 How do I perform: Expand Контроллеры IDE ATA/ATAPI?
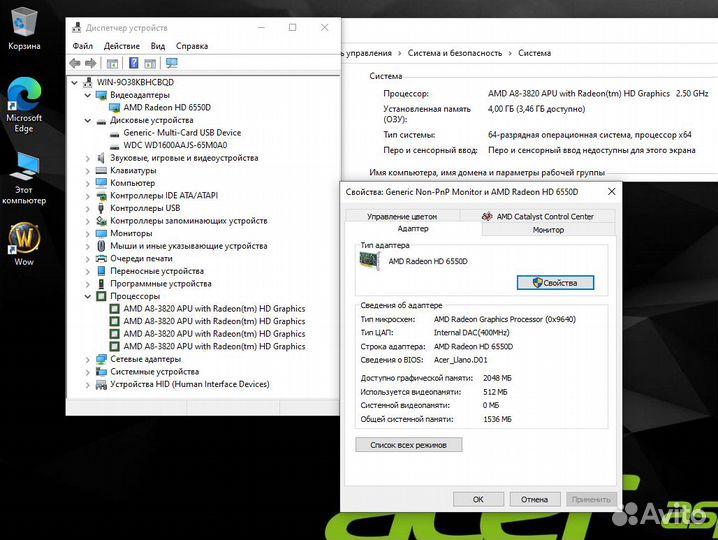87,196
